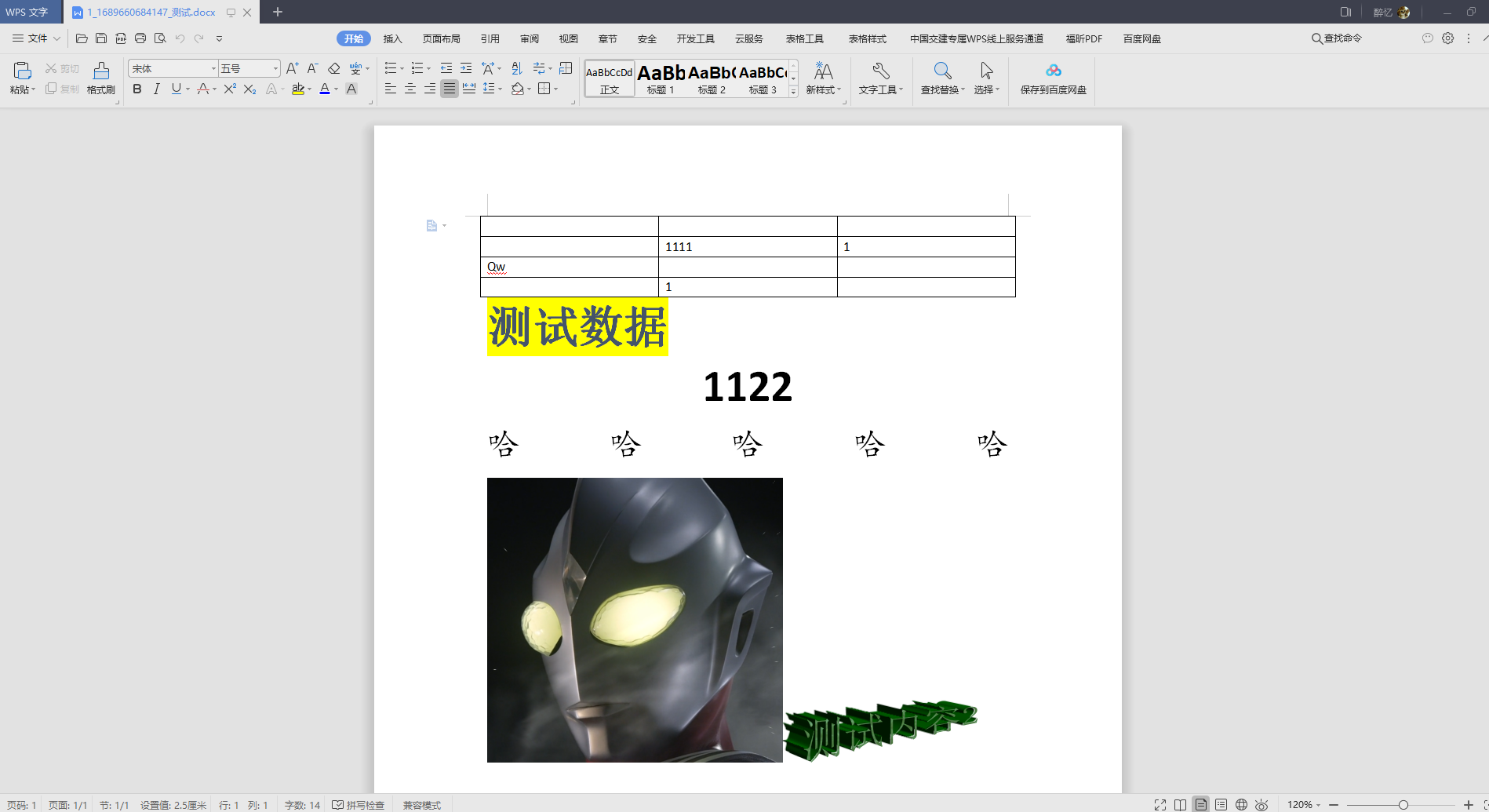Image resolution: width=1489 pixels, height=812 pixels.
Task: Switch to reading layout view icon
Action: click(x=1180, y=805)
